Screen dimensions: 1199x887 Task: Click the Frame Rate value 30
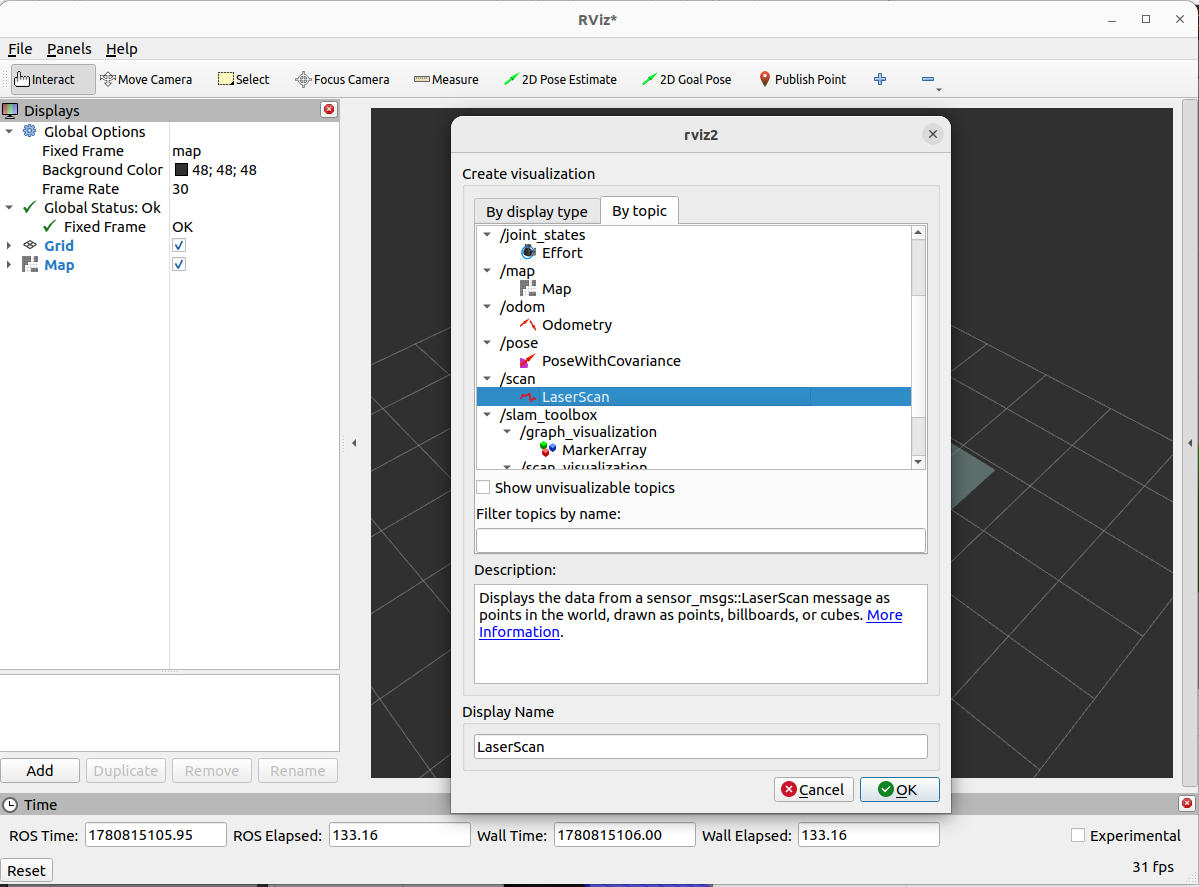click(x=180, y=189)
